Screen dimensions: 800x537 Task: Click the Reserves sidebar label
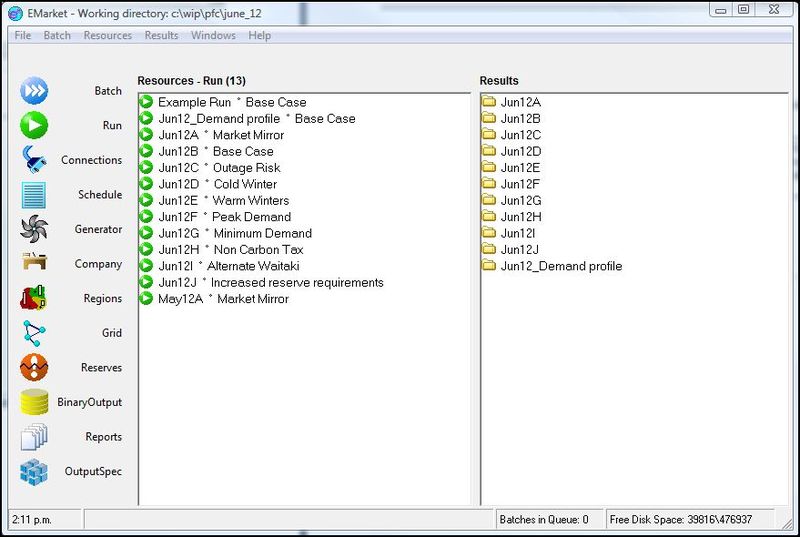102,368
